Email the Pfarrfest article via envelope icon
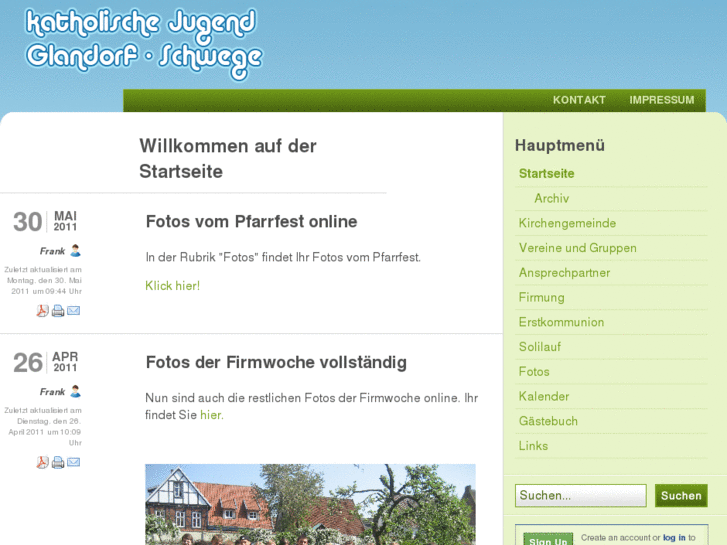This screenshot has height=545, width=727. point(74,310)
